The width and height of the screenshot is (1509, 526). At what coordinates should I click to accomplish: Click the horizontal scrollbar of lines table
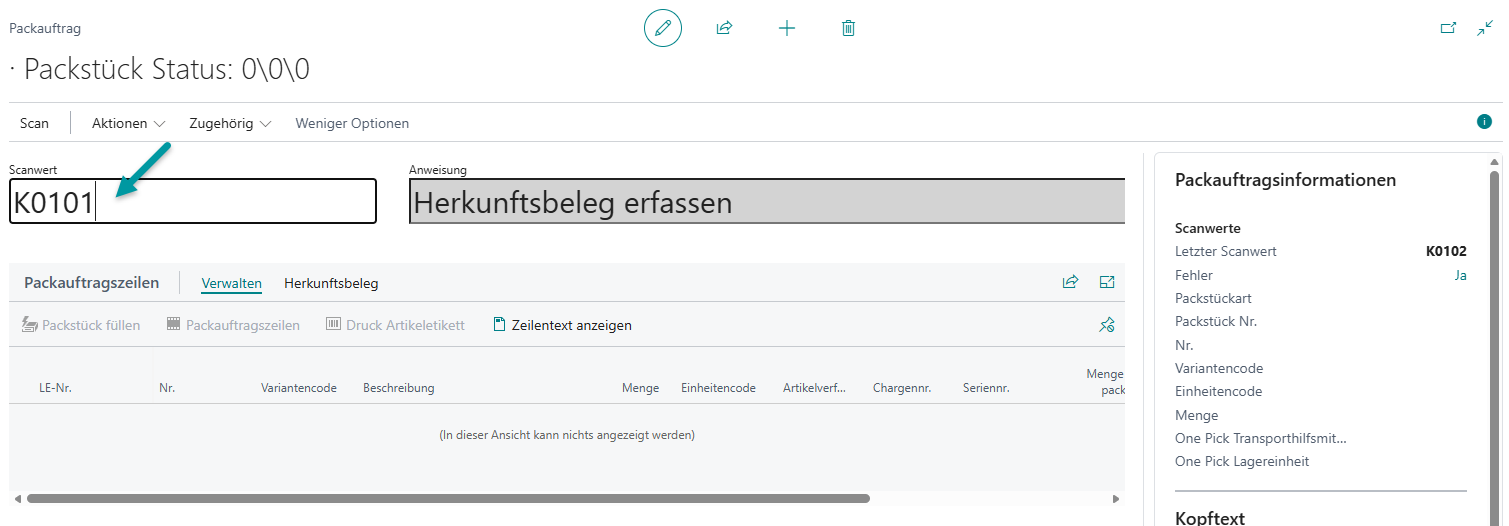coord(448,498)
